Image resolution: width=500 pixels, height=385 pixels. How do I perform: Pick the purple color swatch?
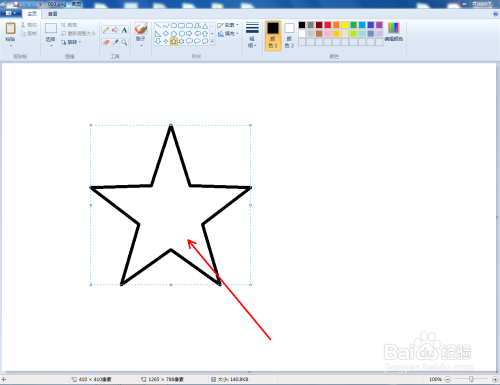379,25
